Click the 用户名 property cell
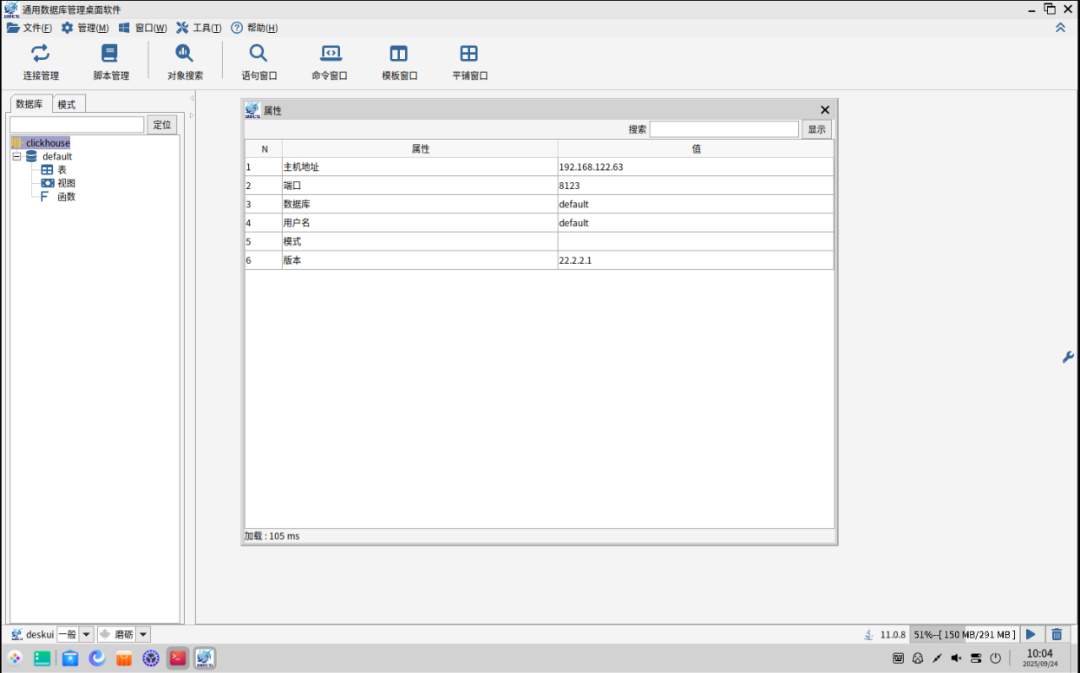The width and height of the screenshot is (1080, 673). coord(420,222)
